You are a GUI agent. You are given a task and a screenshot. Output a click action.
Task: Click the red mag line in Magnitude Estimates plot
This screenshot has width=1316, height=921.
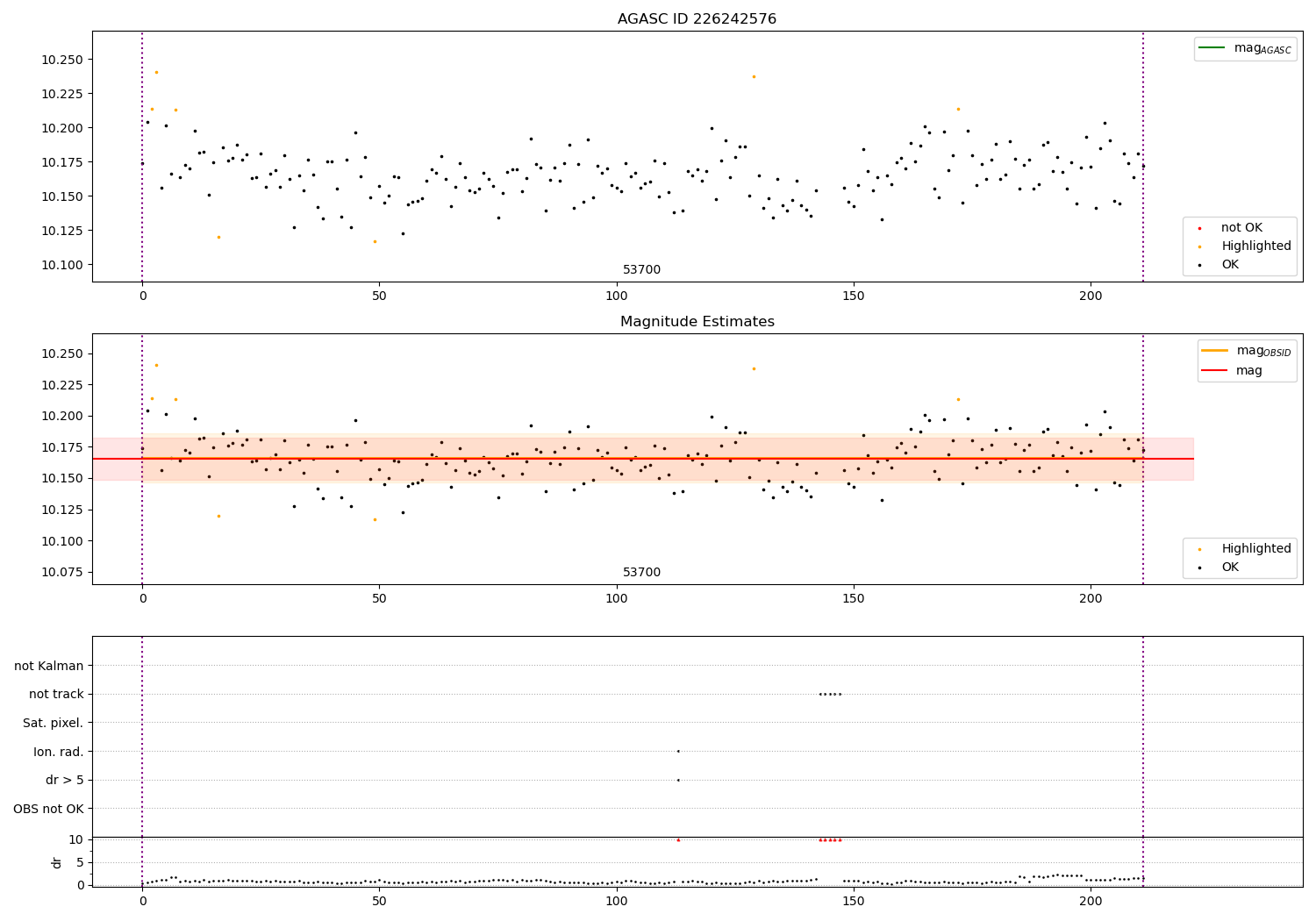pyautogui.click(x=643, y=459)
